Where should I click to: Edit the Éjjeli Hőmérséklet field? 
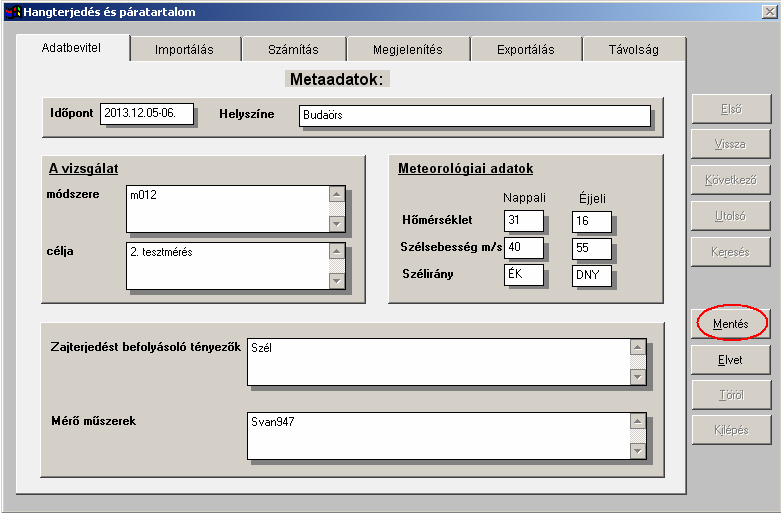pos(592,222)
